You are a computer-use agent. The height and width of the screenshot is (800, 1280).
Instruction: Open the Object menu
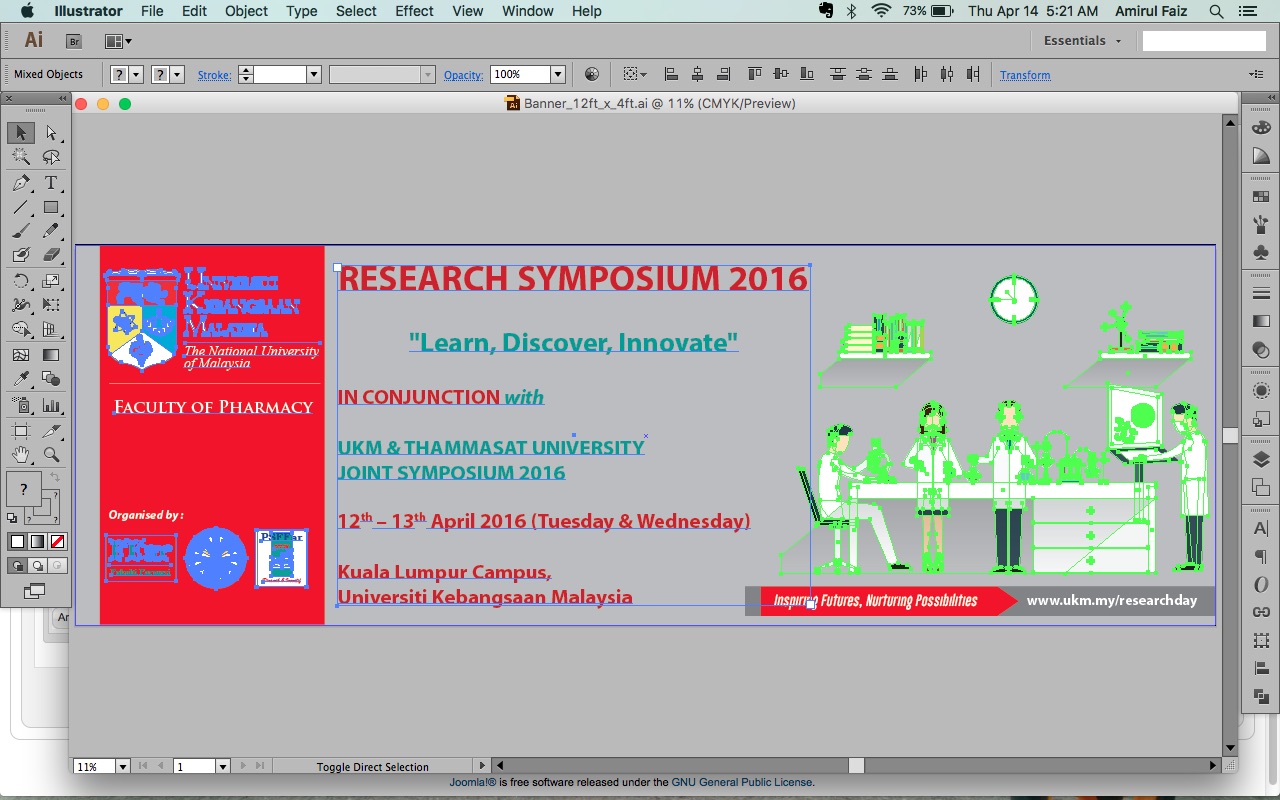click(x=246, y=11)
